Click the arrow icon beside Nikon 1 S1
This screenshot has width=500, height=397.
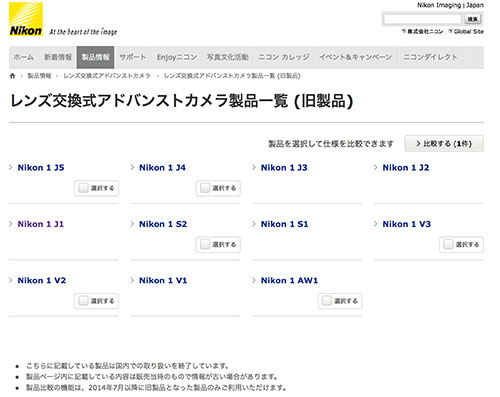(254, 224)
